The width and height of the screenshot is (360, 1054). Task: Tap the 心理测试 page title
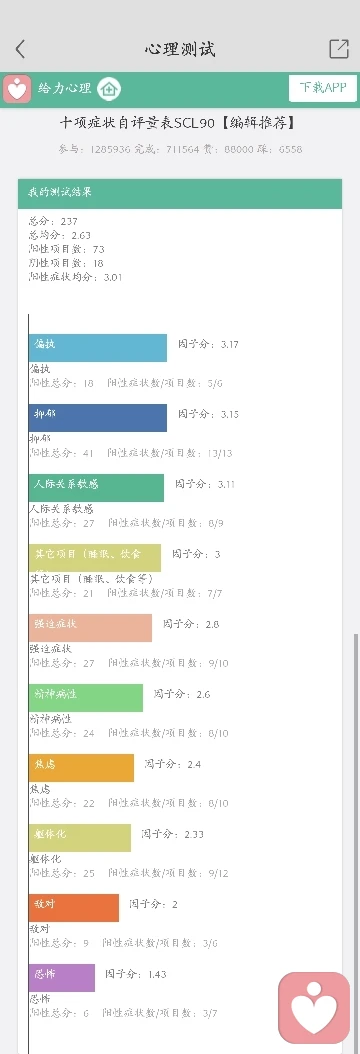180,49
